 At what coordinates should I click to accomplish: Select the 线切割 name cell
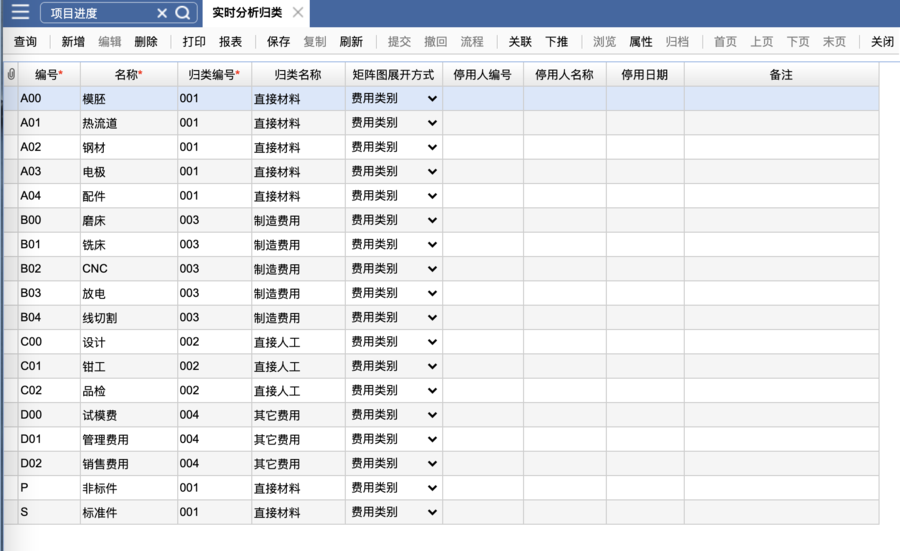tap(129, 317)
